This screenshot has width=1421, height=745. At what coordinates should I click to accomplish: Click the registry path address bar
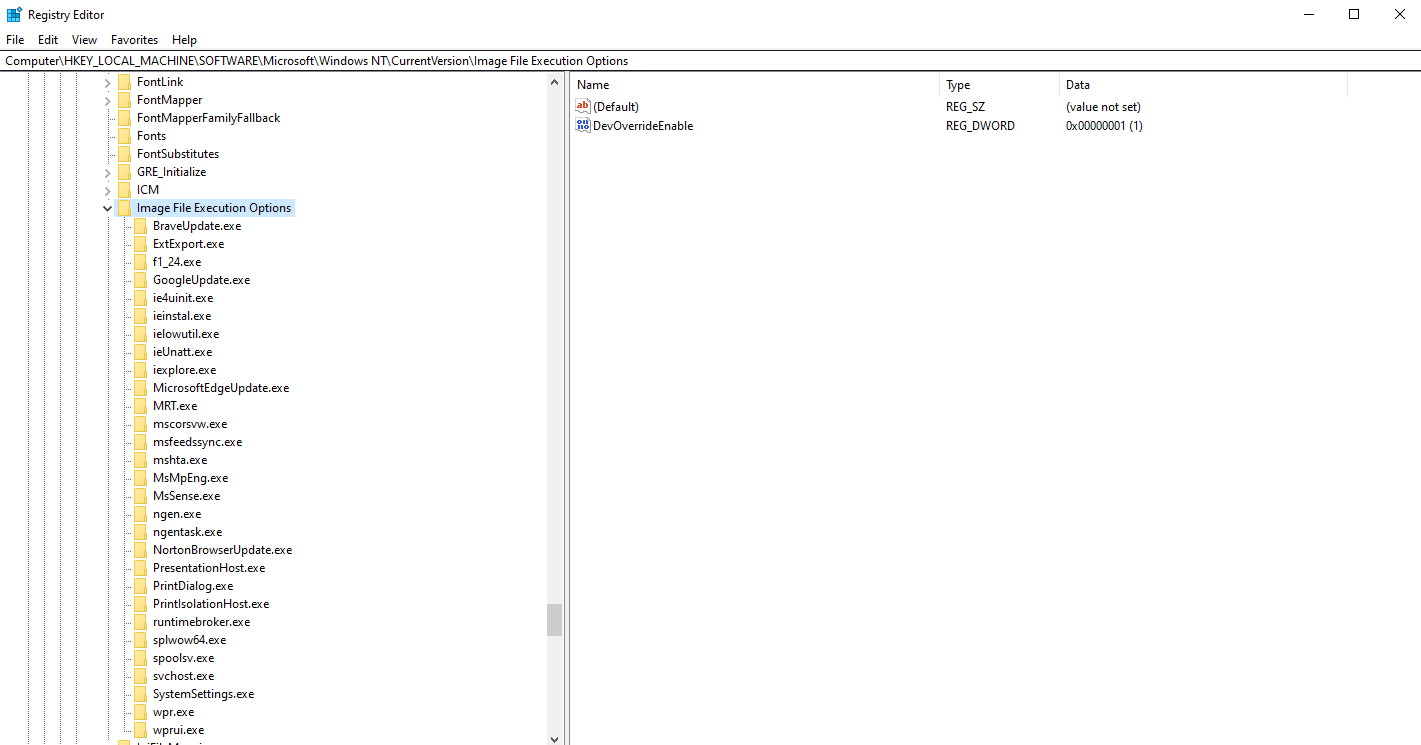pos(710,61)
